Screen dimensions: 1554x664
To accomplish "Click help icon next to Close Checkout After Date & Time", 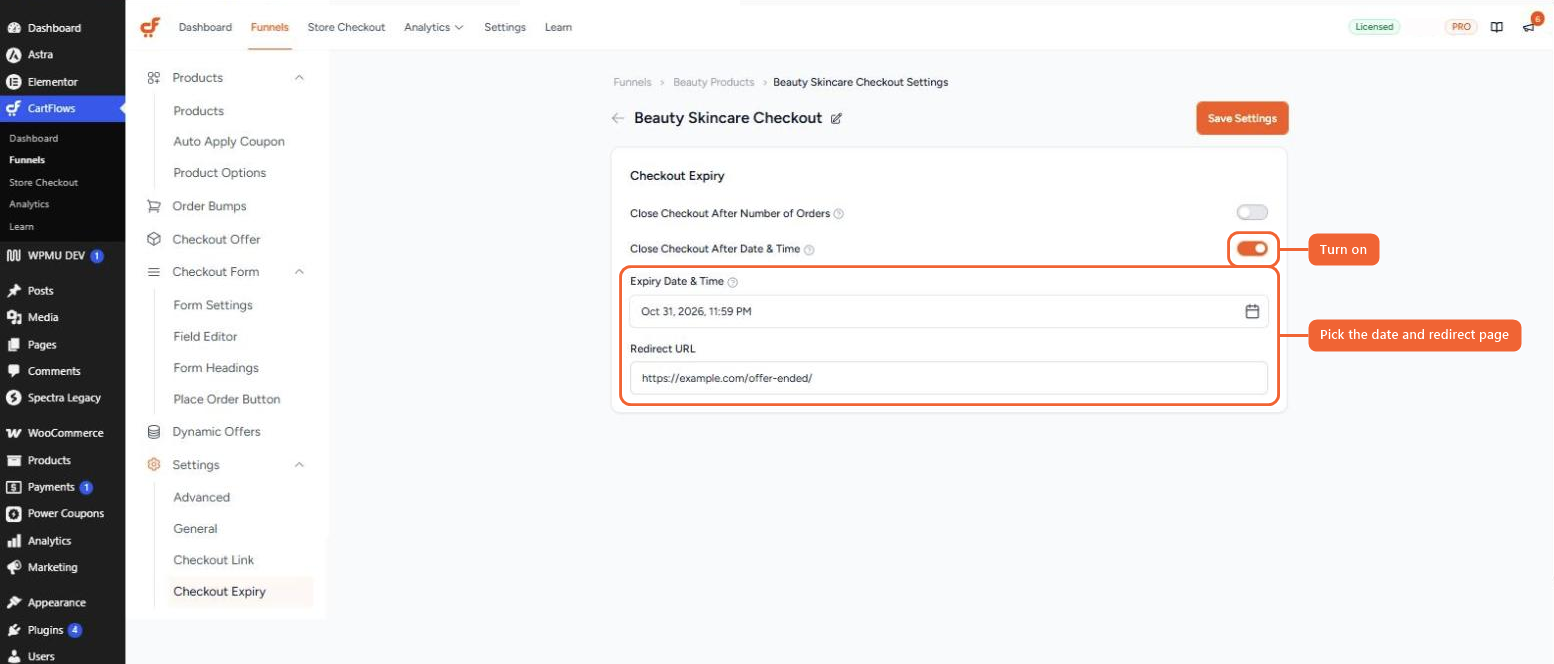I will pyautogui.click(x=809, y=249).
